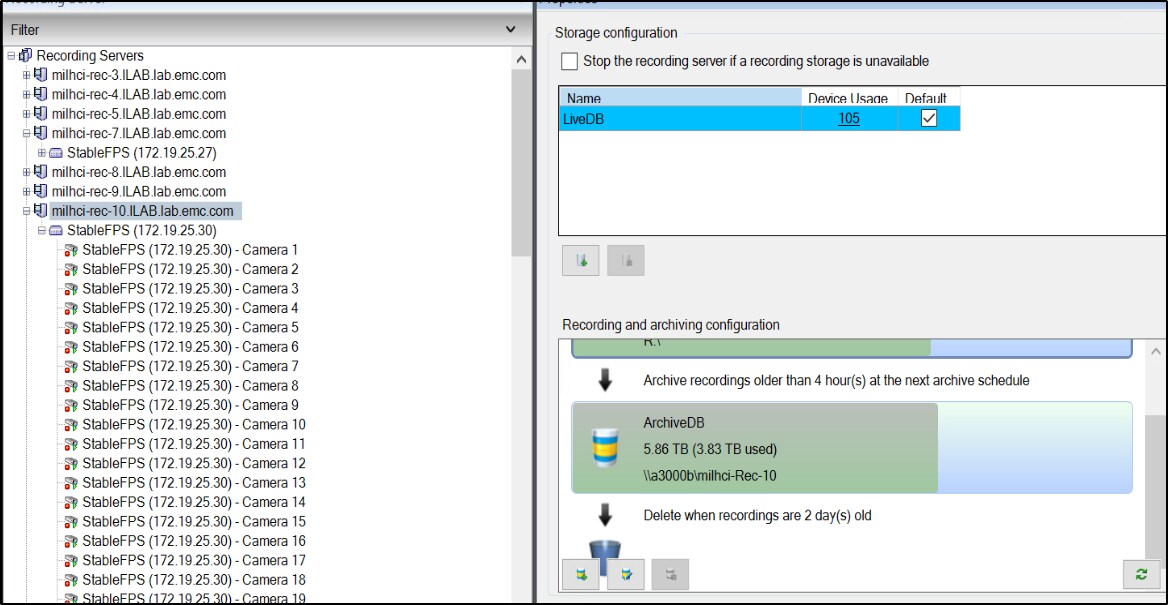1168x605 pixels.
Task: Click the add archive icon button
Action: click(x=581, y=574)
